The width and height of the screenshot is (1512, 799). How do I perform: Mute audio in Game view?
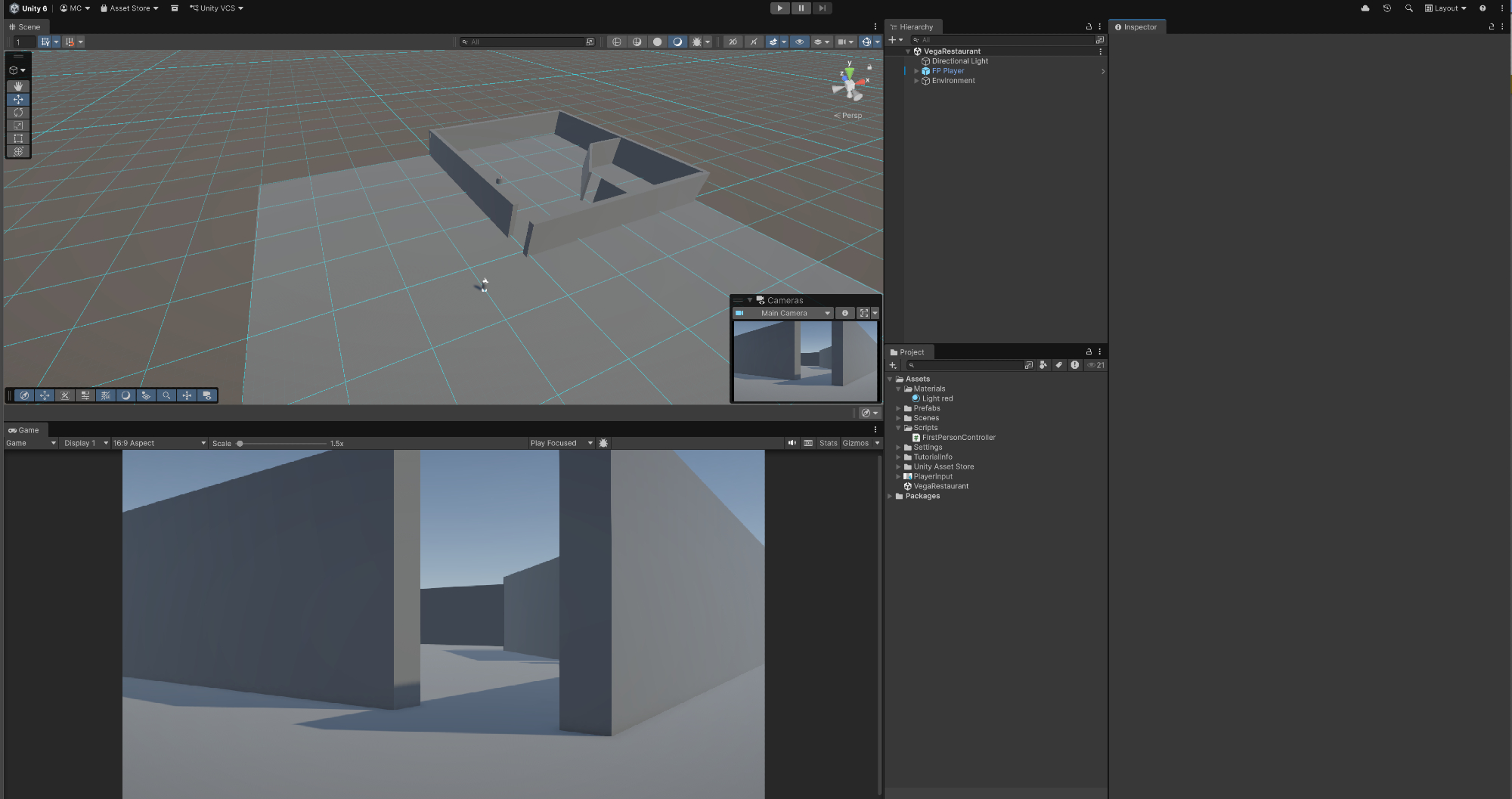click(x=792, y=443)
